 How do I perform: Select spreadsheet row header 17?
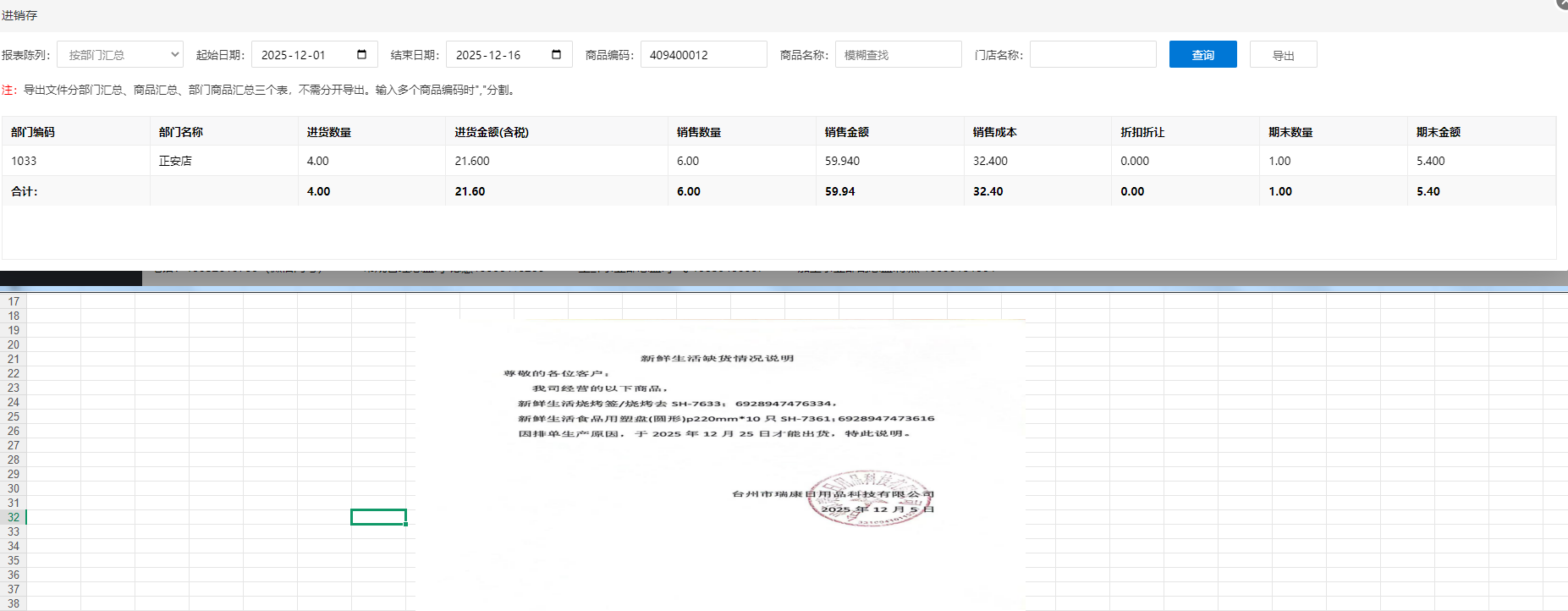pyautogui.click(x=14, y=301)
